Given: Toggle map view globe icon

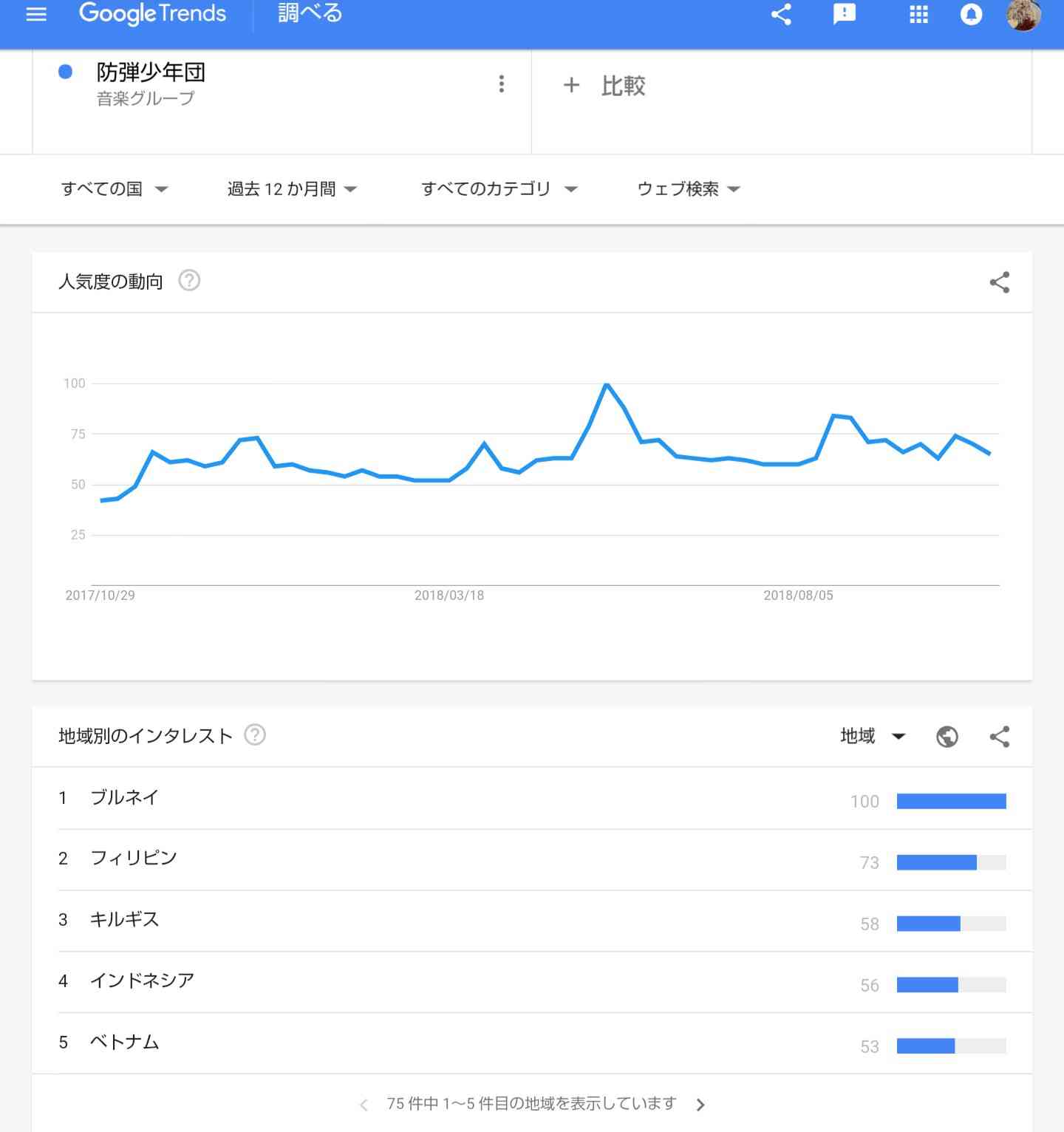Looking at the screenshot, I should pos(947,737).
